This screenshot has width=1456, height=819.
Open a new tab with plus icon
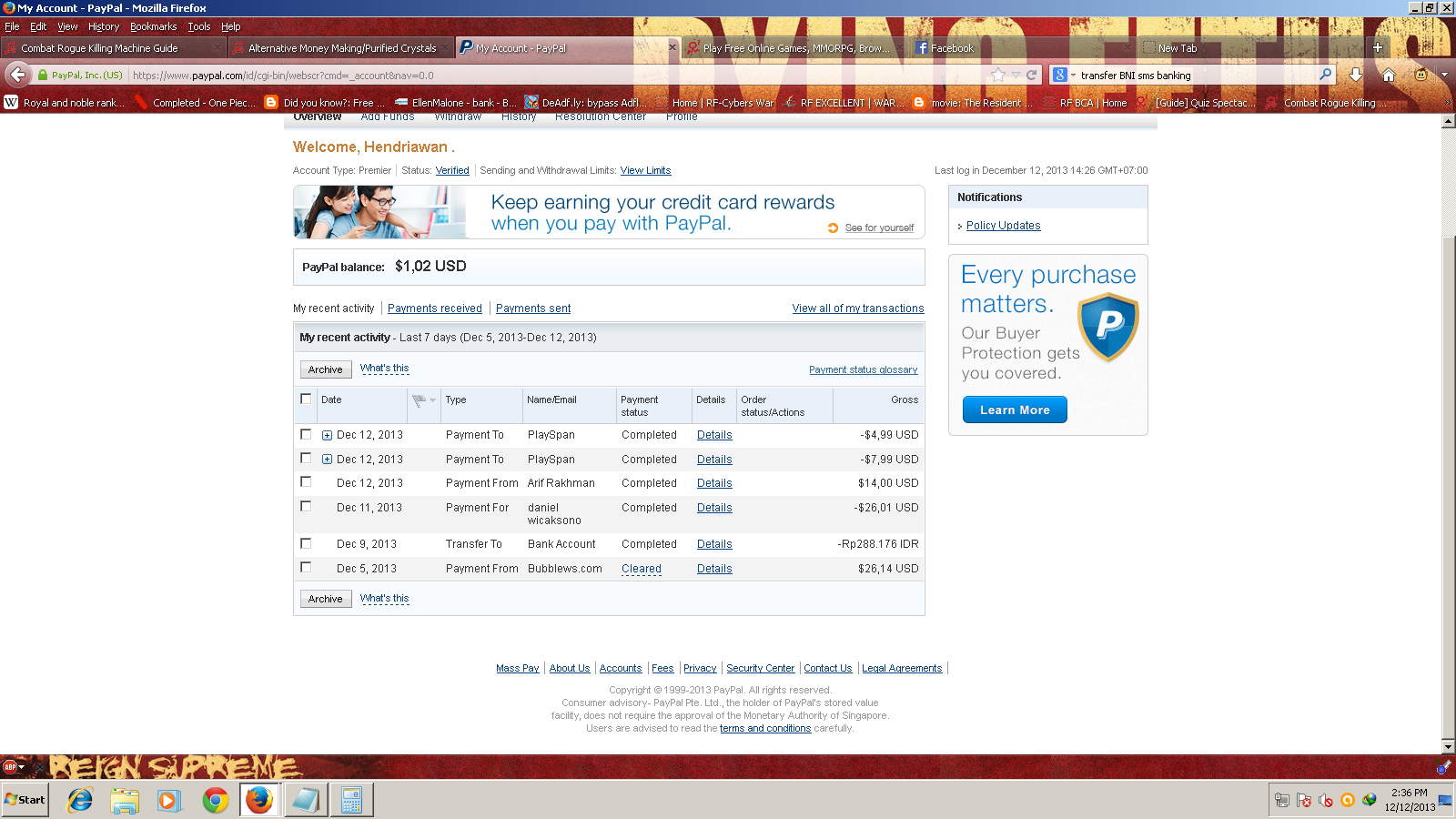tap(1378, 47)
